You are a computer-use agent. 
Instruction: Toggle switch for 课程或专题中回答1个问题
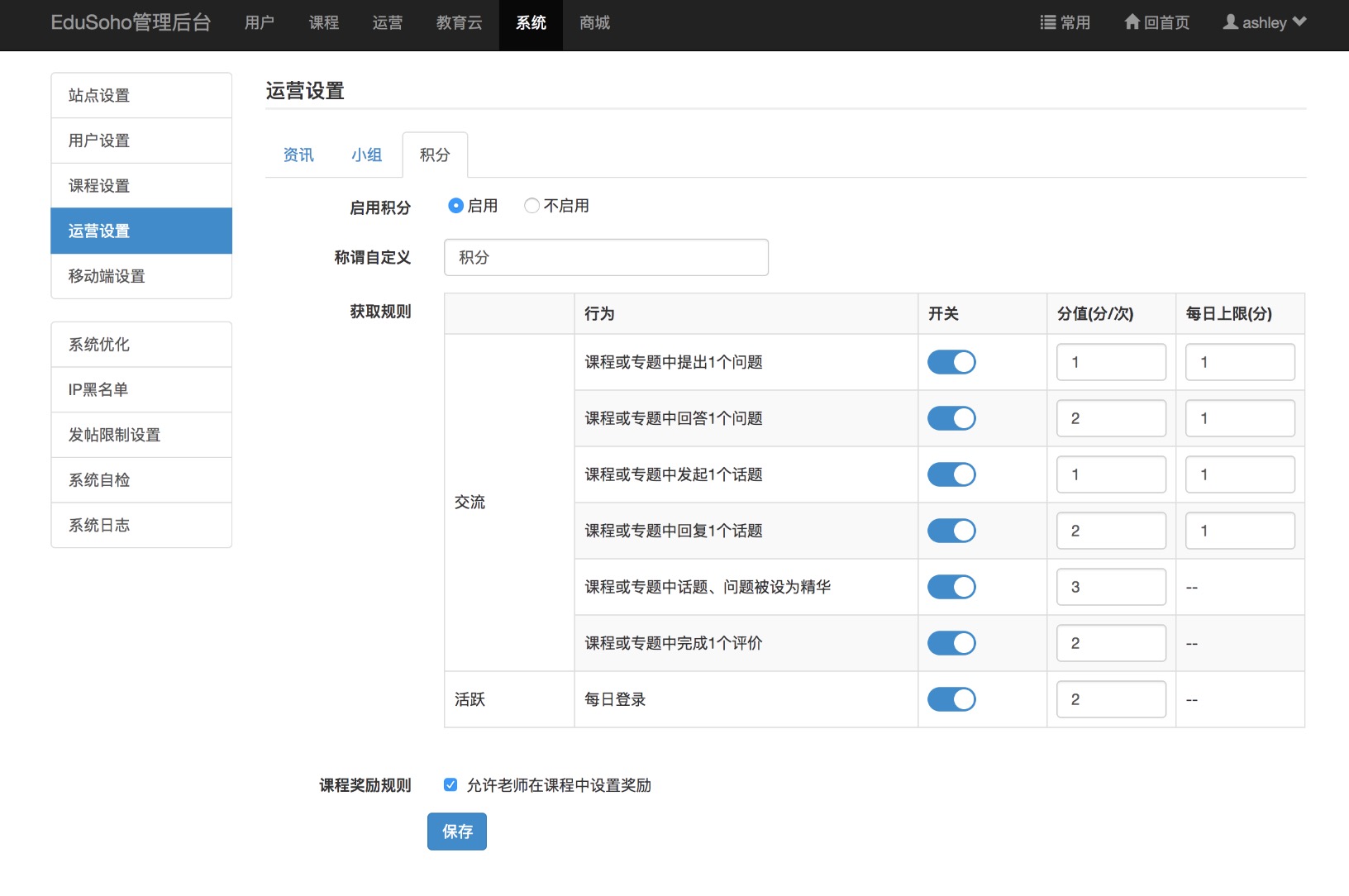pyautogui.click(x=951, y=418)
